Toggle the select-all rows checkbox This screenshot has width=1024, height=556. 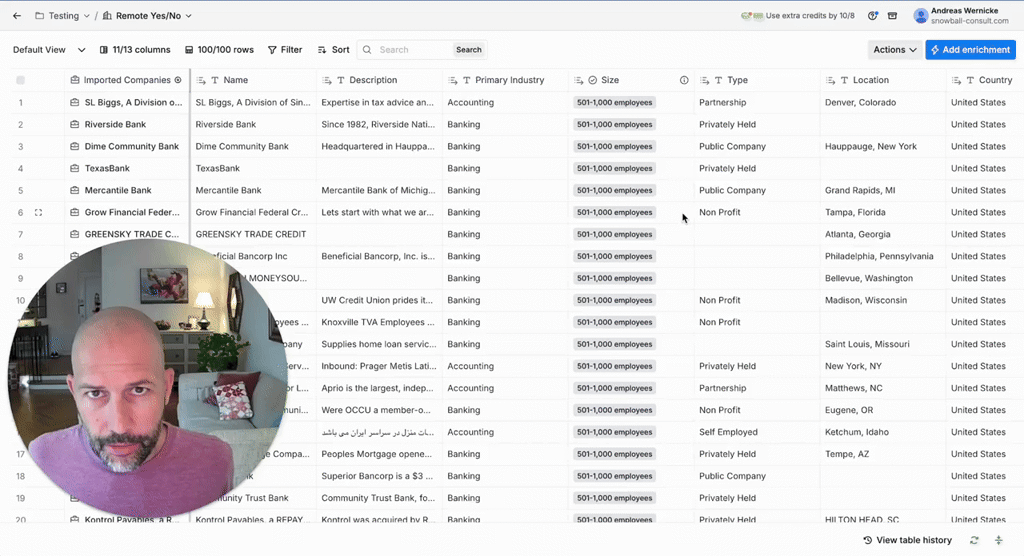[x=20, y=80]
